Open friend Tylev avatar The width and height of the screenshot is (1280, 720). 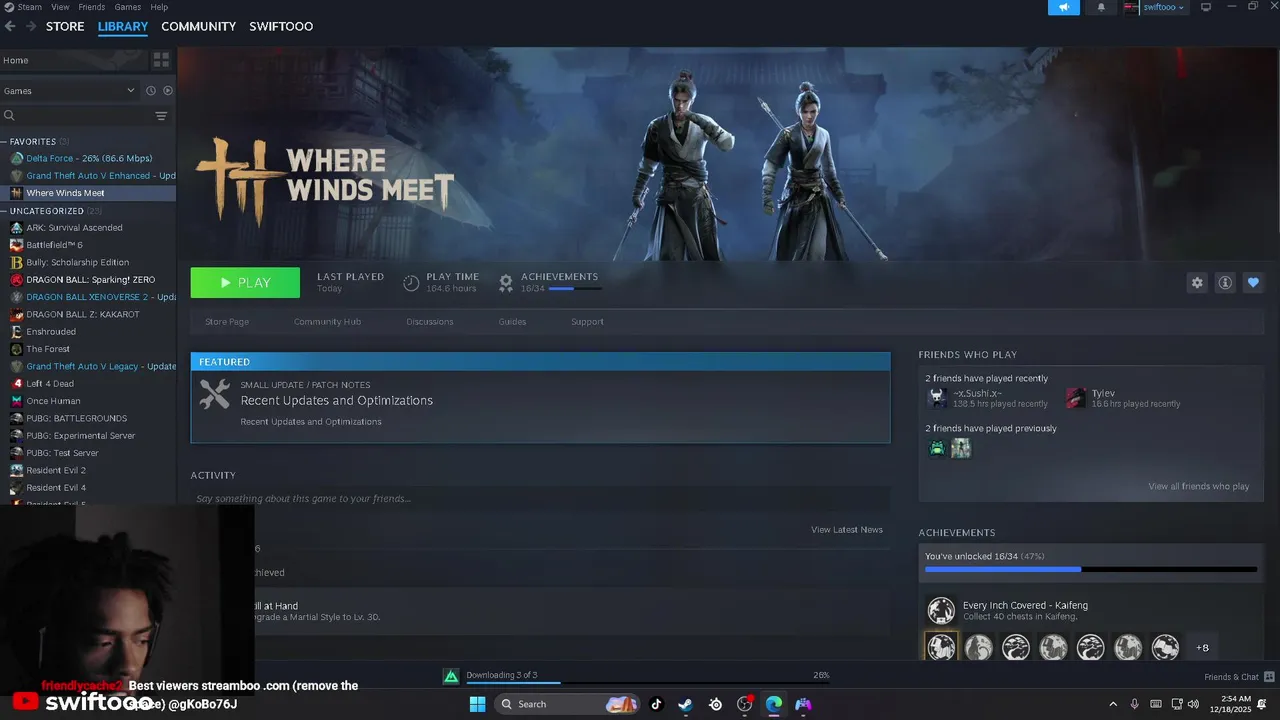pos(1076,398)
